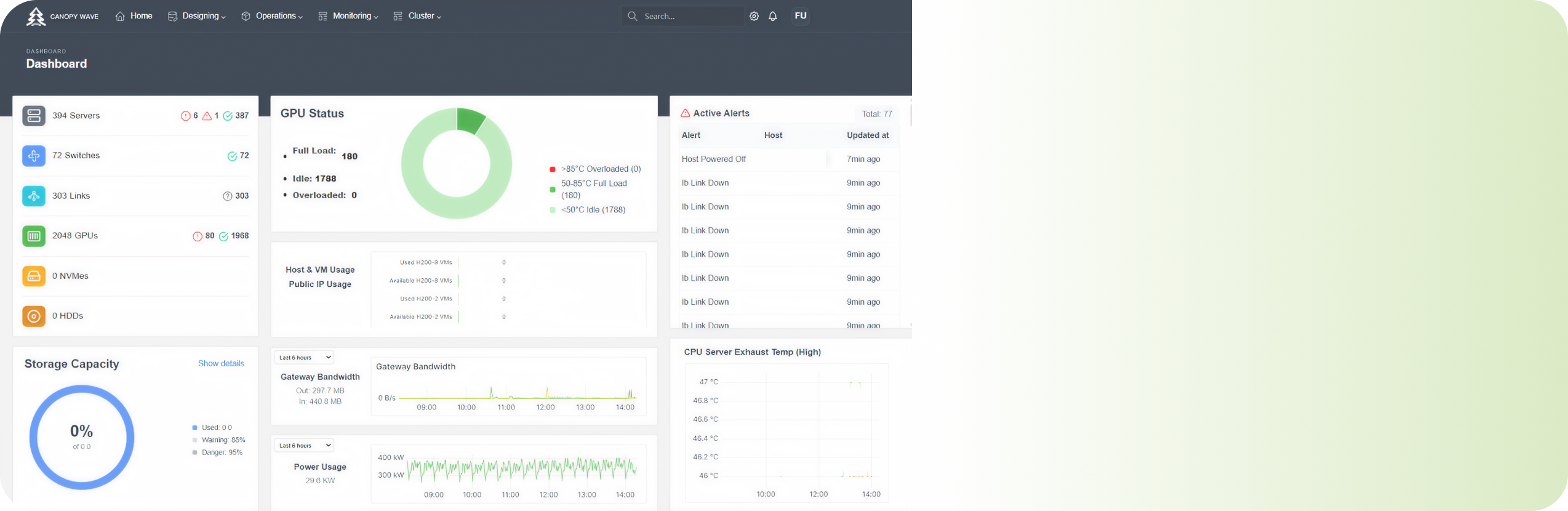Open Gateway Bandwidth time range dropdown

tap(304, 357)
